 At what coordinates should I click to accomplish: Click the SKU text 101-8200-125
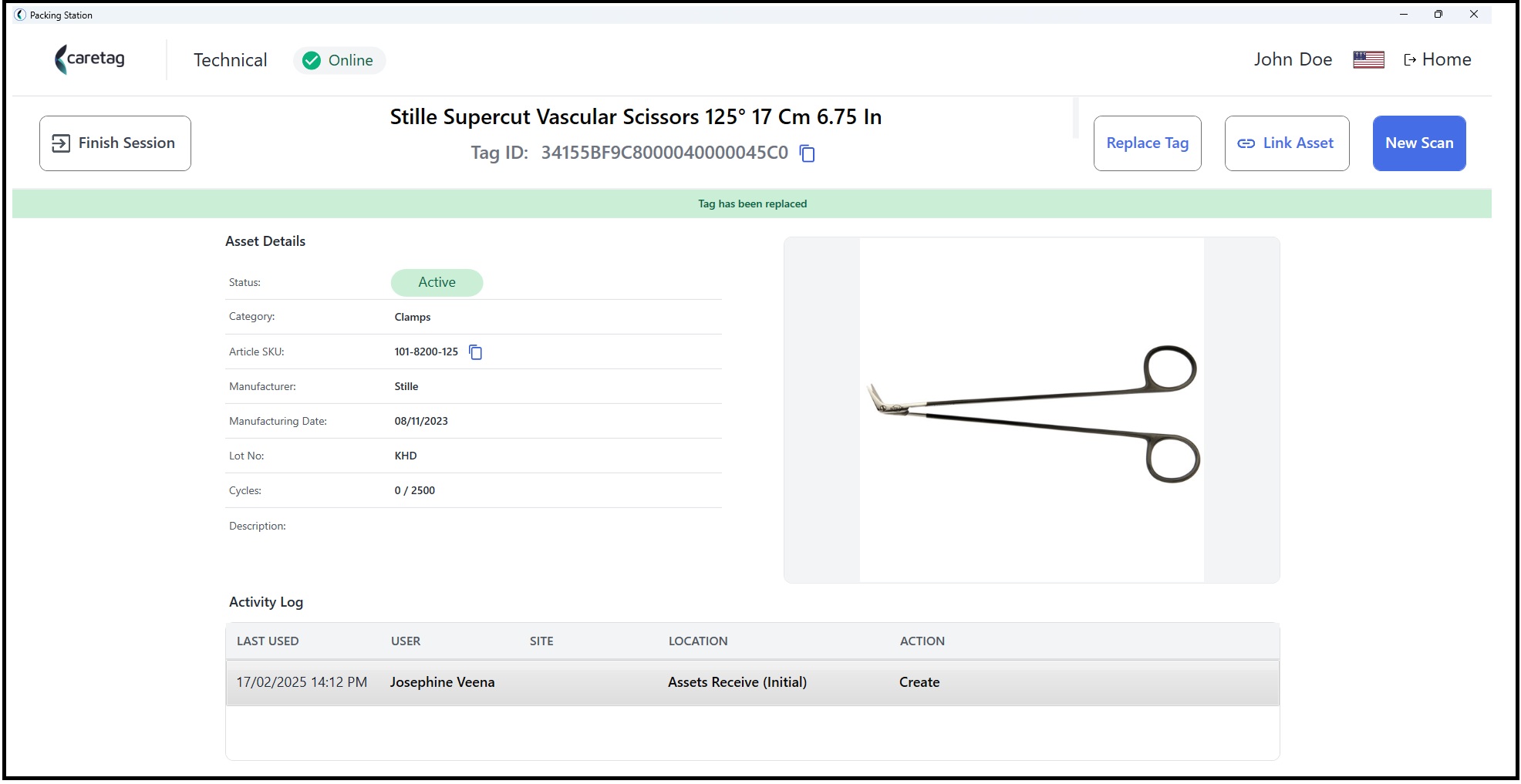click(426, 352)
